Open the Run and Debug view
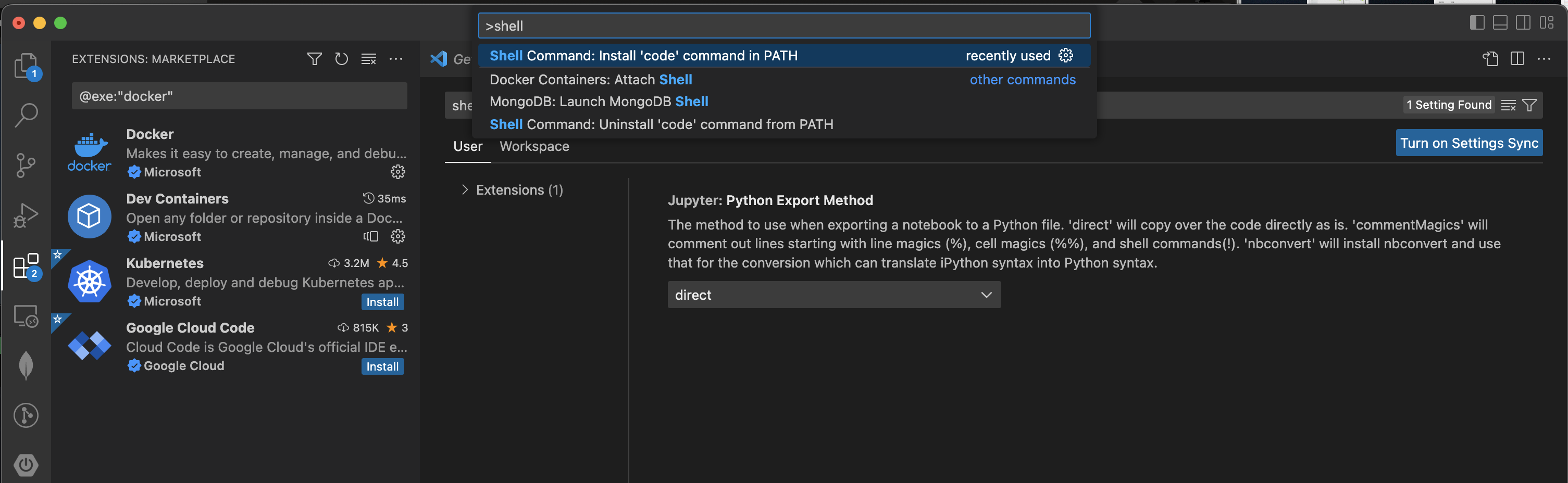 (26, 215)
